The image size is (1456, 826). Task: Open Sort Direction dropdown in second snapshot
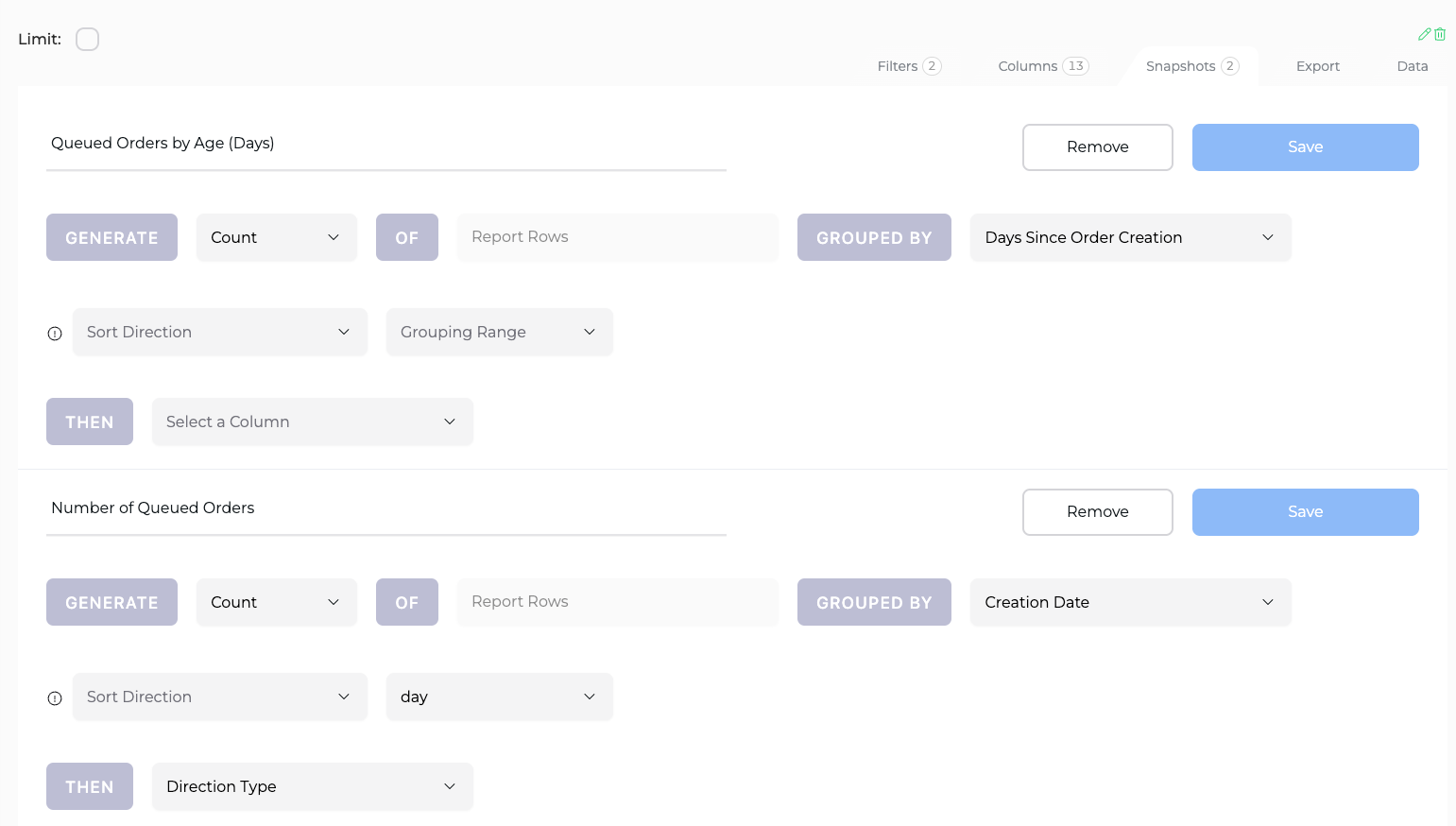(220, 697)
